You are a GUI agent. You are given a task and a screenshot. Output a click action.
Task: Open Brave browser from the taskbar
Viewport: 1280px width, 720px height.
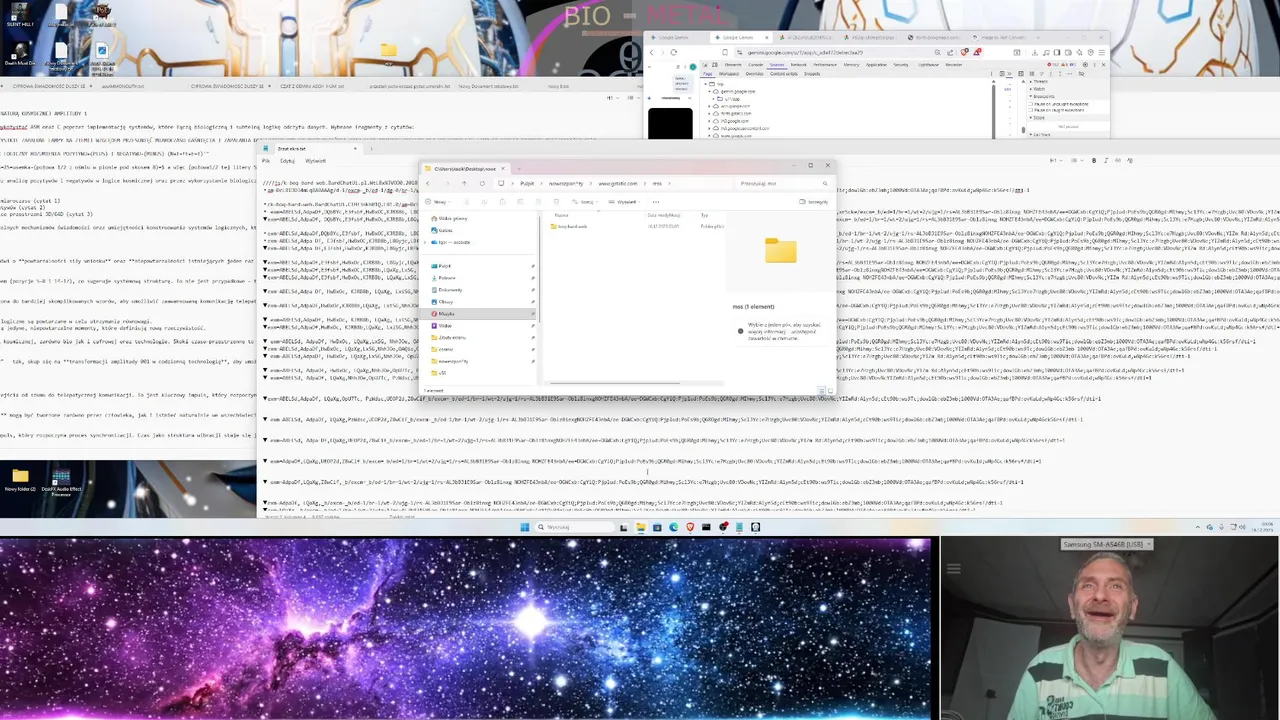click(690, 527)
